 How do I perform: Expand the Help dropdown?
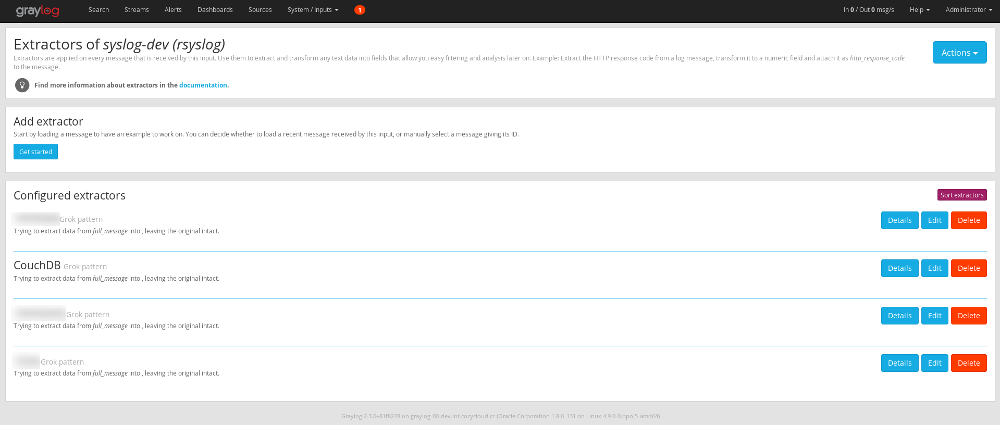(x=920, y=9)
